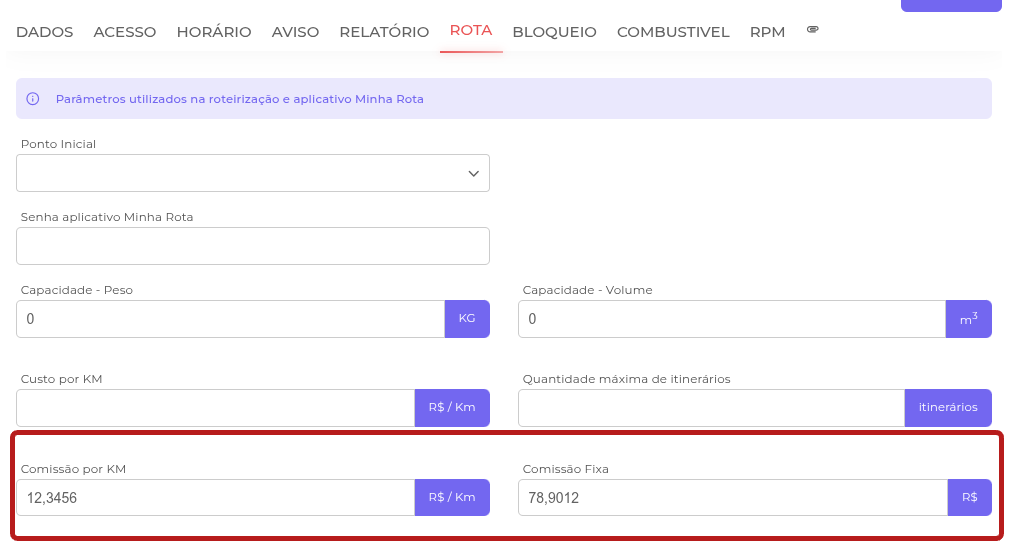Click the Parâmetros utilizados na roteirização banner text
Screen dimensions: 1022x552
tap(239, 99)
